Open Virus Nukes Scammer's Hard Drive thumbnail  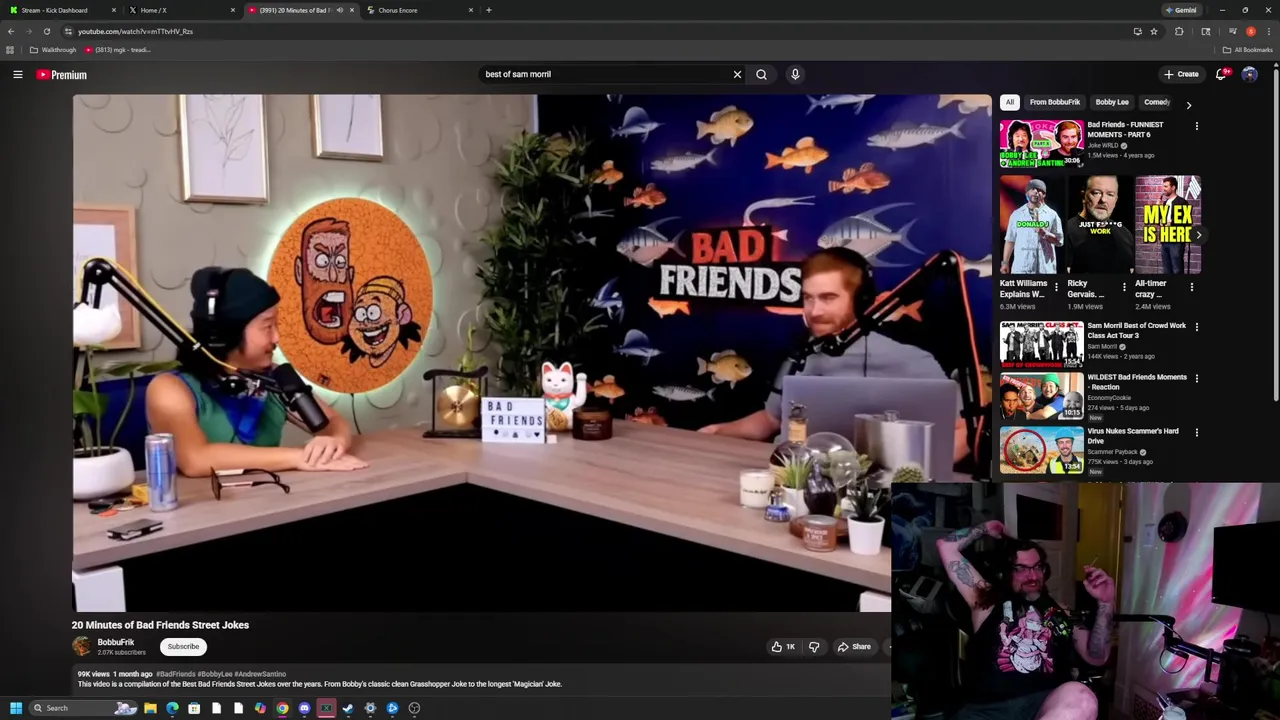1041,451
